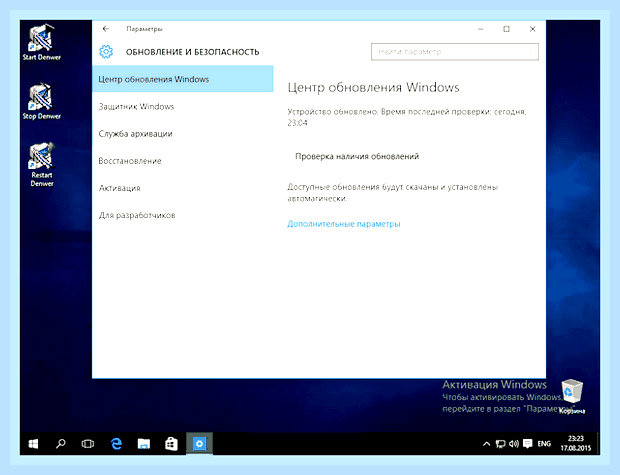Open taskbar search magnifier

(60, 444)
